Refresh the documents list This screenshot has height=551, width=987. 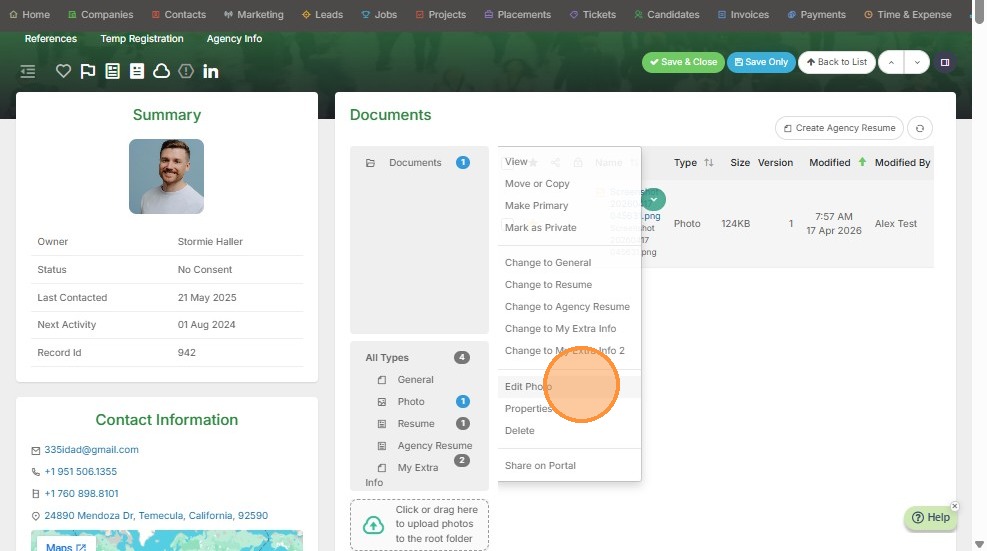(x=920, y=128)
